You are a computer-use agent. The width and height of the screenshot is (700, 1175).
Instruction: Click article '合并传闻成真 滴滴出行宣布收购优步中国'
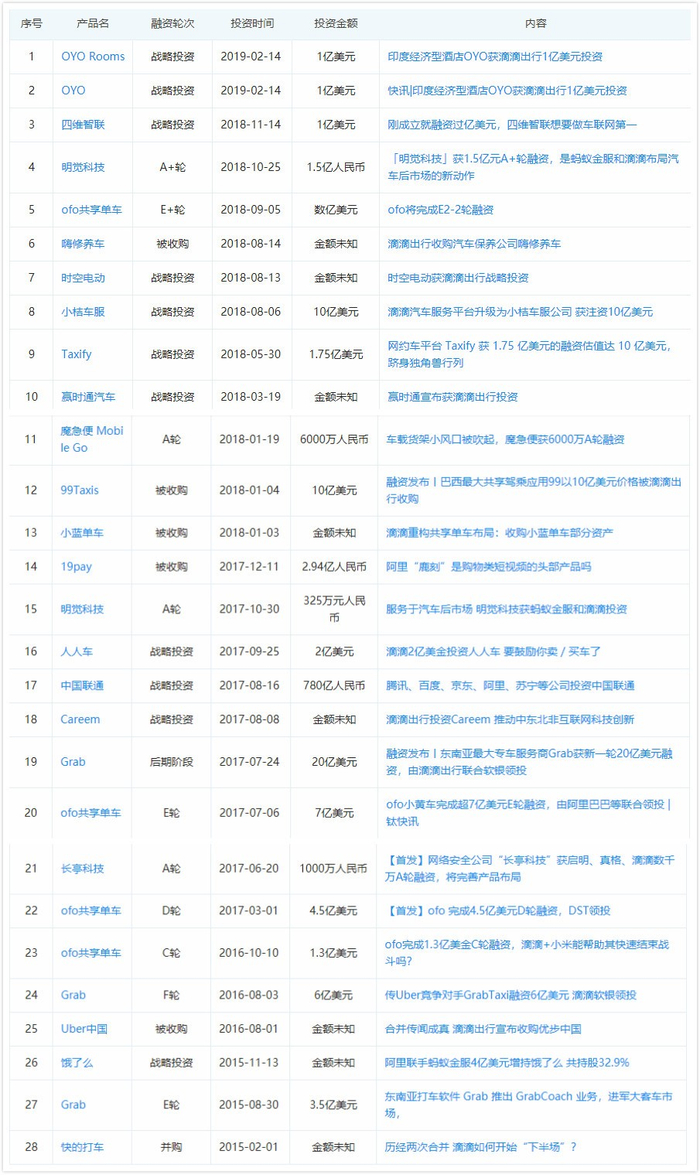click(483, 1029)
